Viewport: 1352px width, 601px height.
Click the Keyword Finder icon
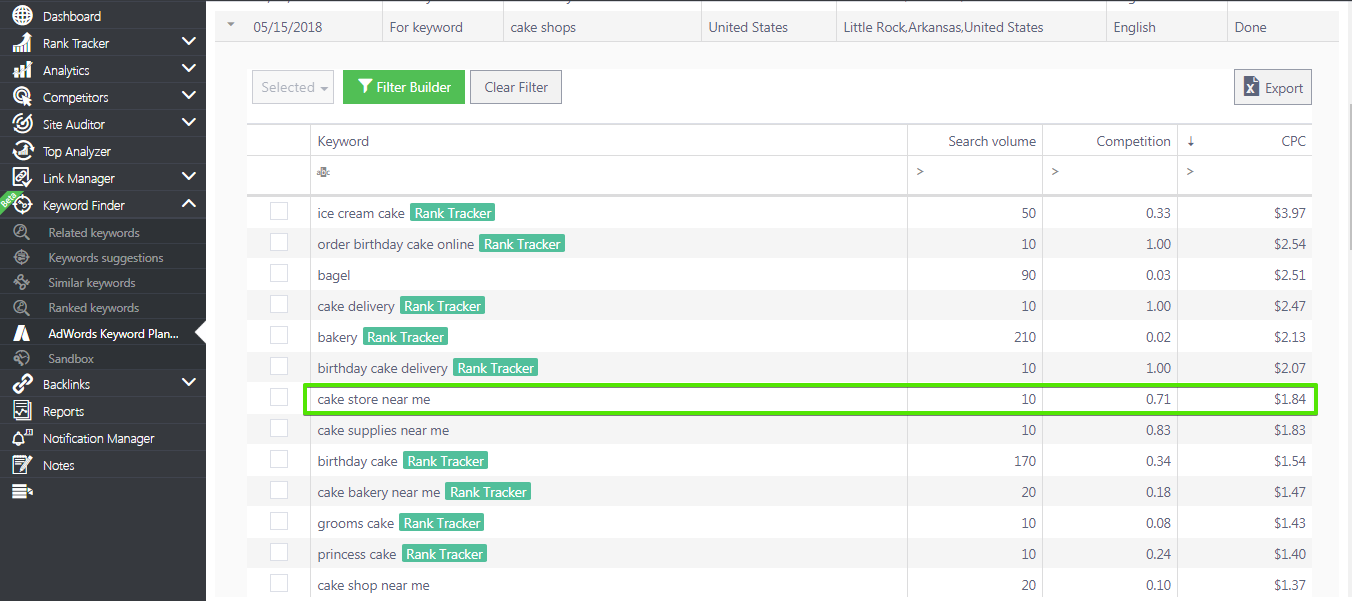tap(22, 205)
